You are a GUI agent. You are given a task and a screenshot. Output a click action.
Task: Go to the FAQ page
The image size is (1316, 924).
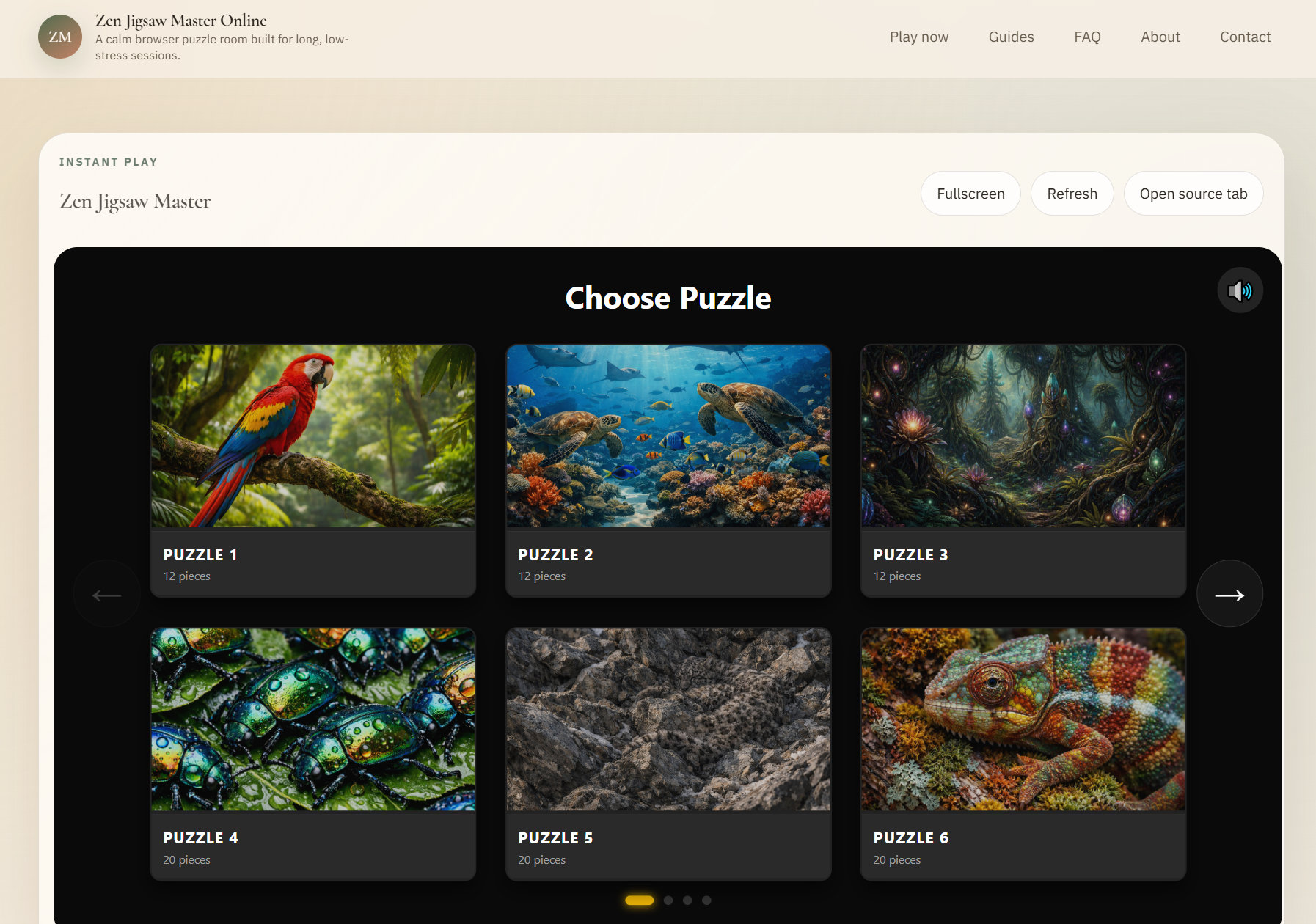1087,37
